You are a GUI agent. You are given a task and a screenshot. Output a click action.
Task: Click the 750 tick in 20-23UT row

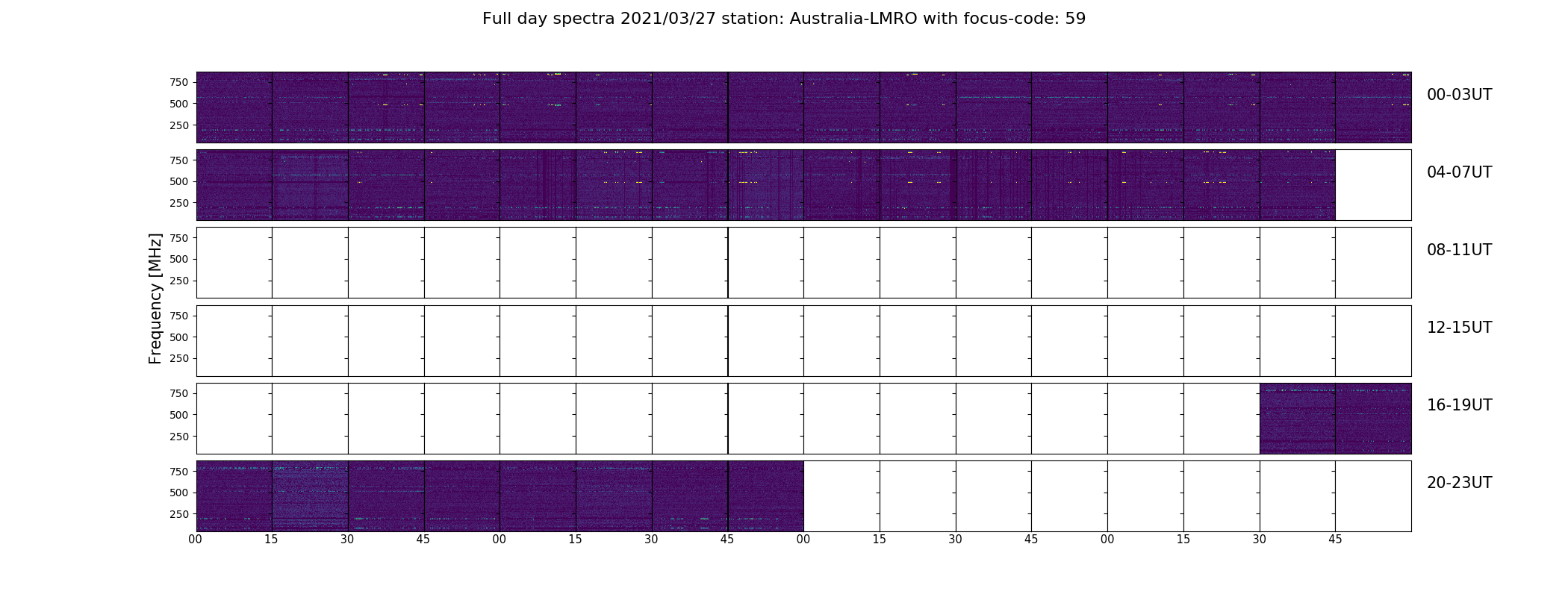178,472
